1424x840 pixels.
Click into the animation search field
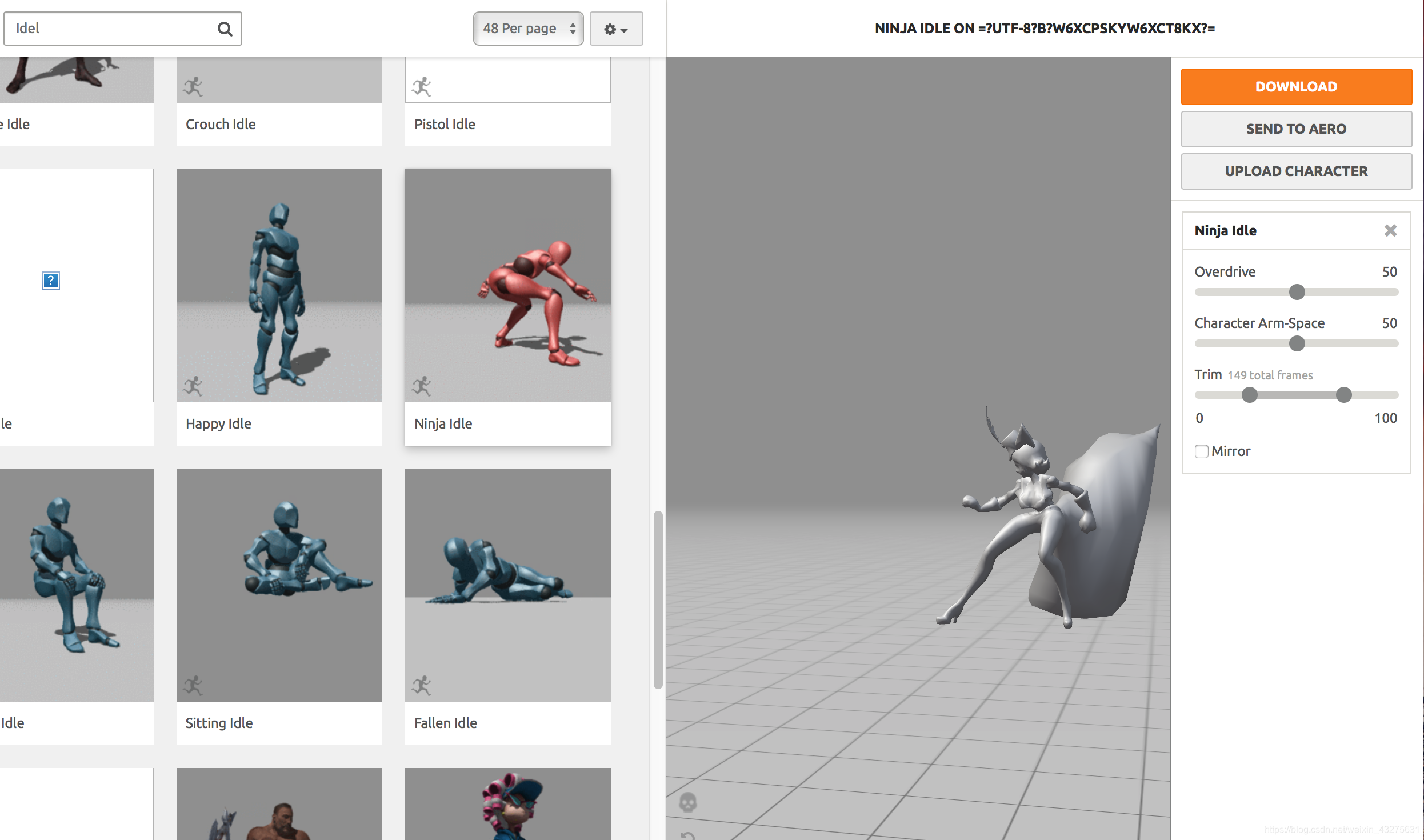[x=111, y=29]
